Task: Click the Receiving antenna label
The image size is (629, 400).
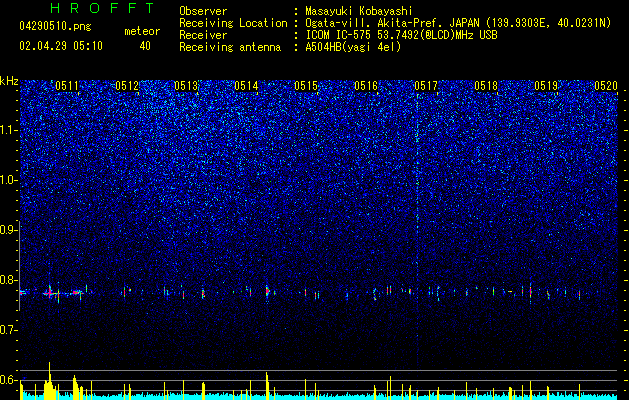Action: (x=230, y=47)
